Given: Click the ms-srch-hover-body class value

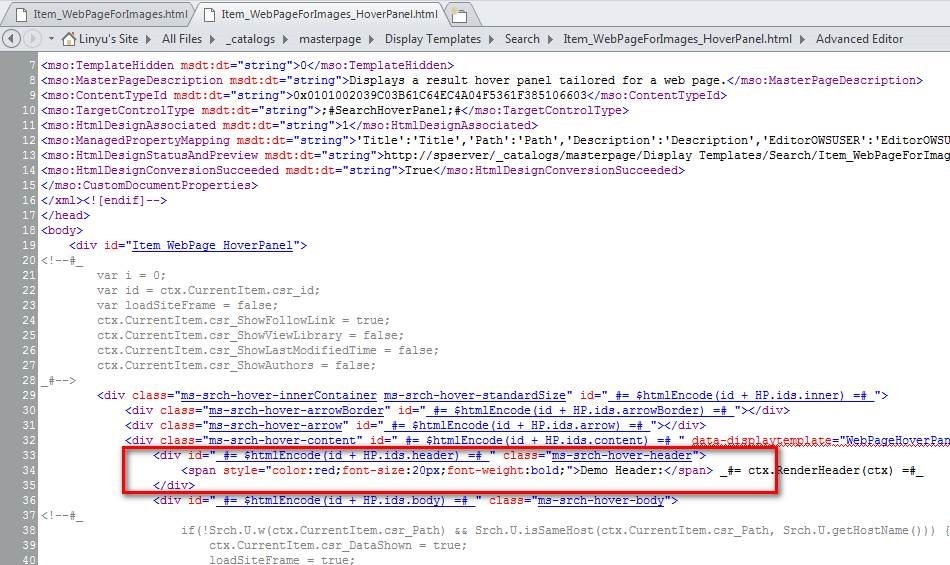Looking at the screenshot, I should (600, 500).
